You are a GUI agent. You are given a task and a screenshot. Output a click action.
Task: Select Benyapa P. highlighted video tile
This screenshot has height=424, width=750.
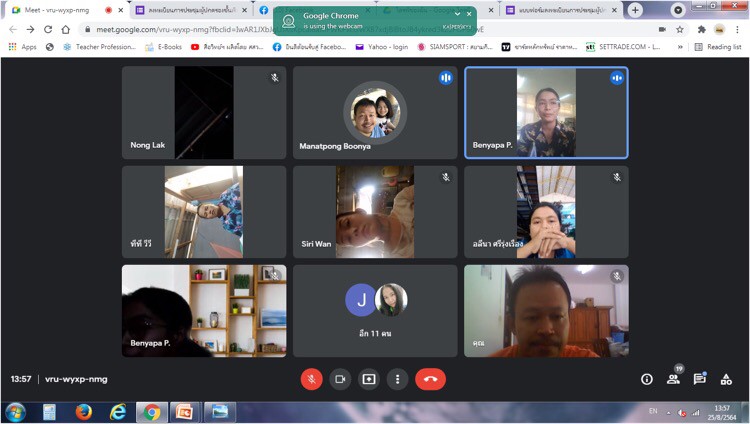pyautogui.click(x=546, y=112)
